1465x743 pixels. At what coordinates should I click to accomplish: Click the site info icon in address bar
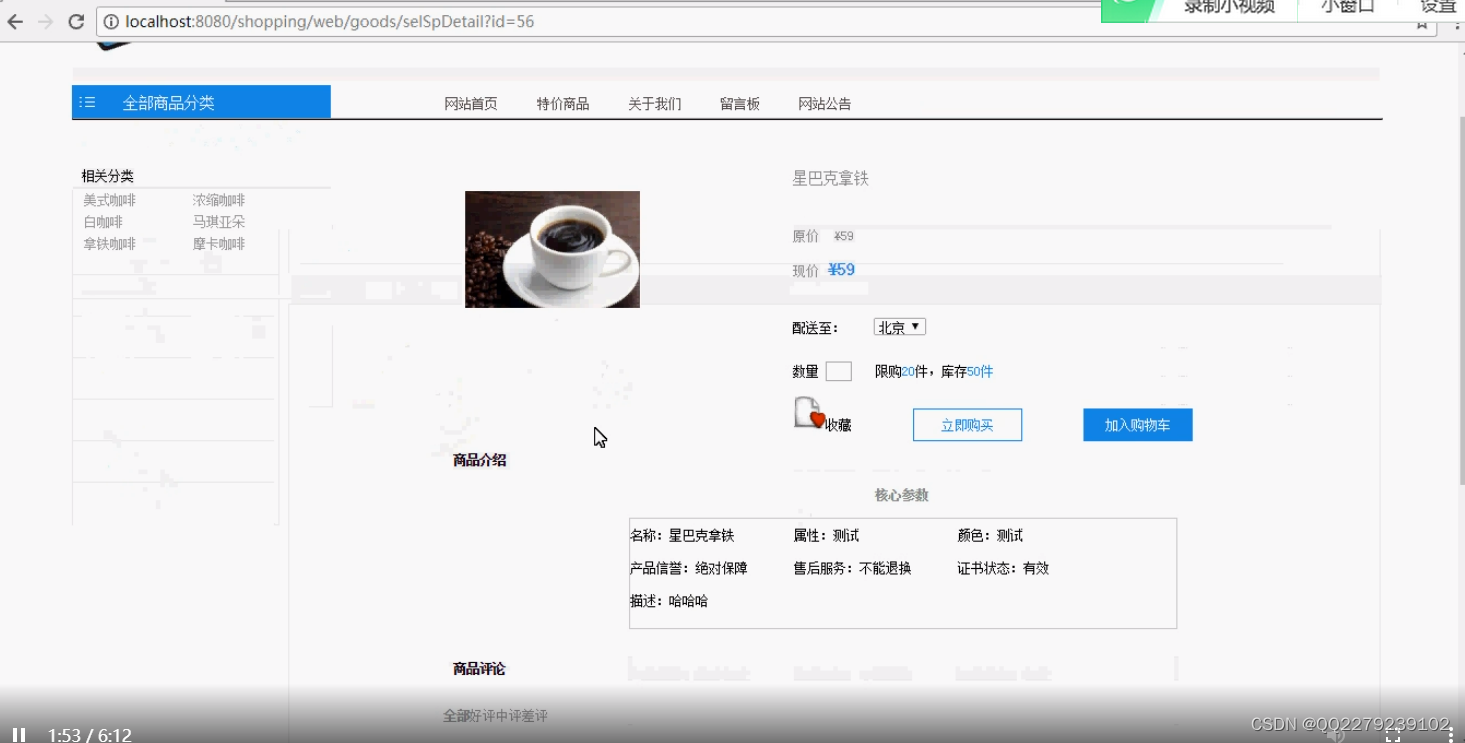(x=109, y=21)
